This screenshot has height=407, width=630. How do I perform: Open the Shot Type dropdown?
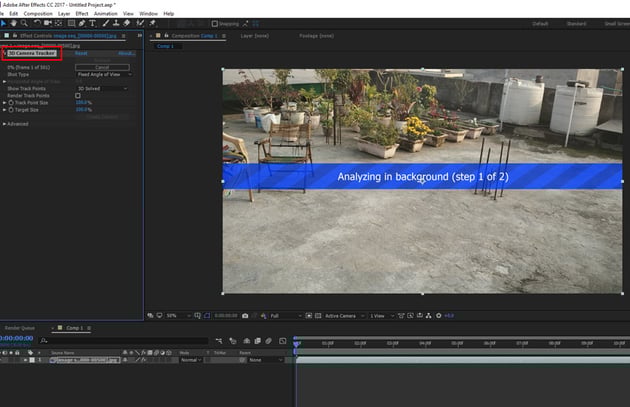point(104,74)
